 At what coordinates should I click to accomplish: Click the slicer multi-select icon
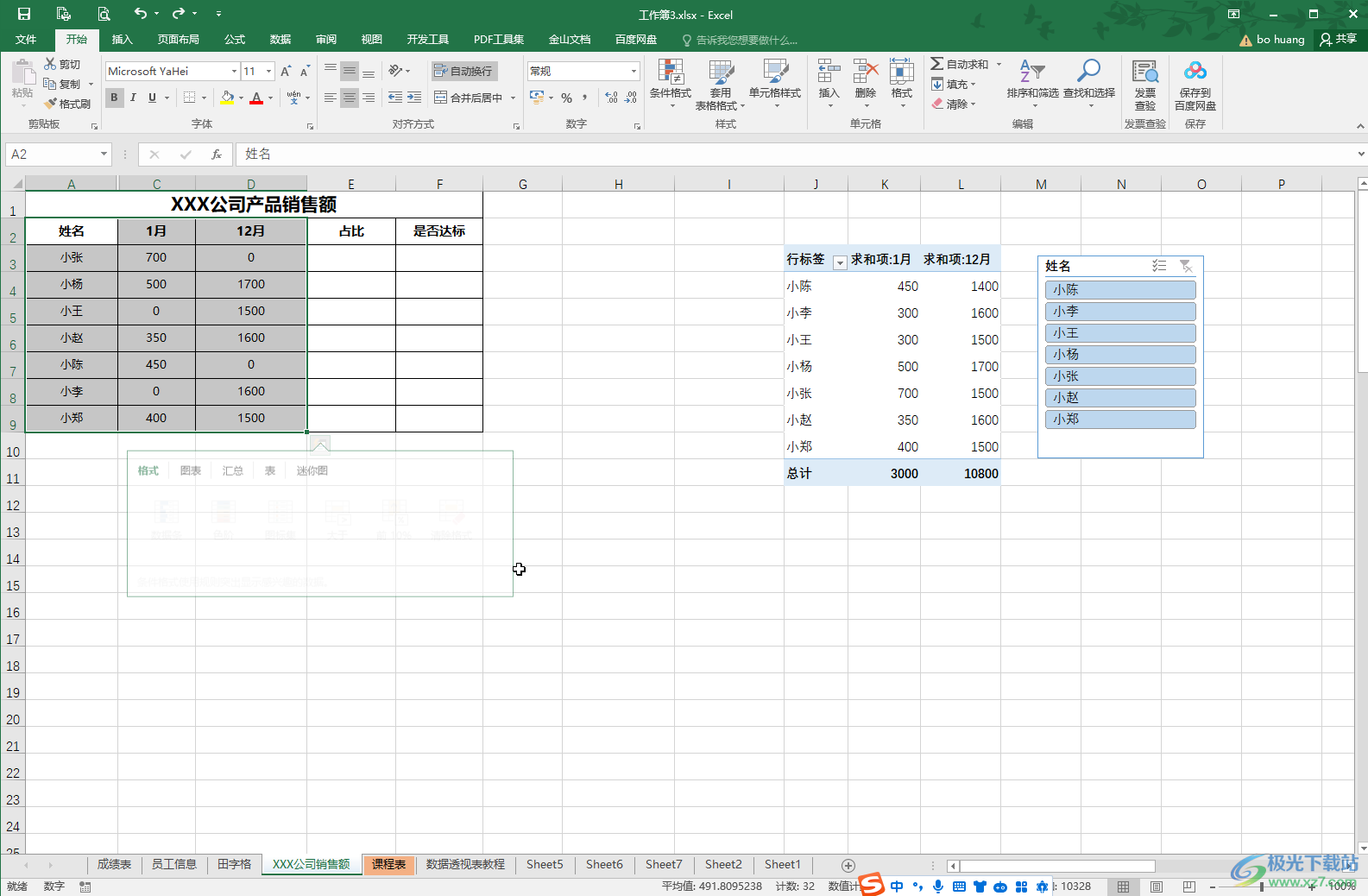pos(1159,266)
